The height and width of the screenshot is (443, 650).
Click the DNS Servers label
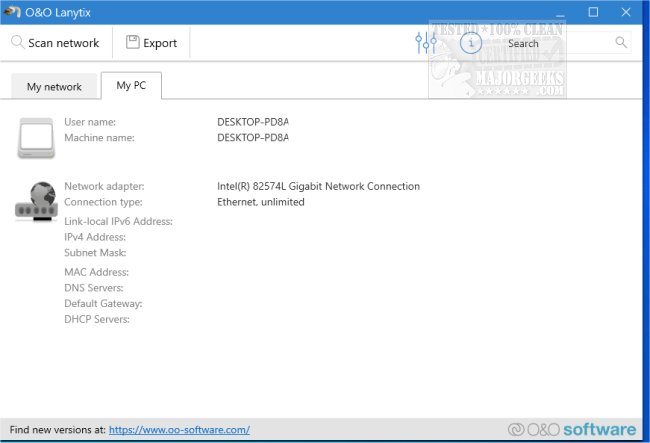tap(94, 288)
